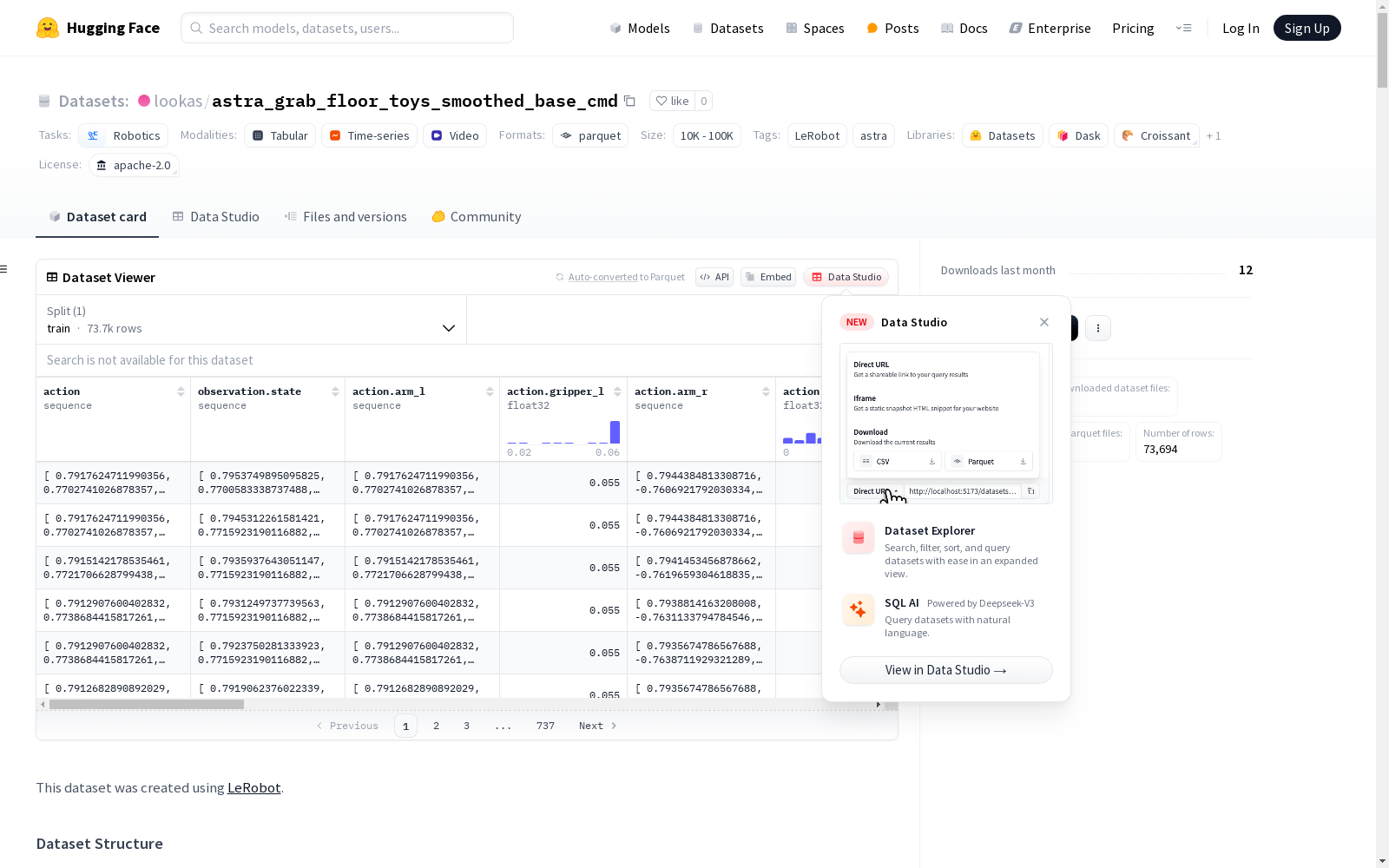
Task: Select the LeRobot tag
Action: (x=817, y=135)
